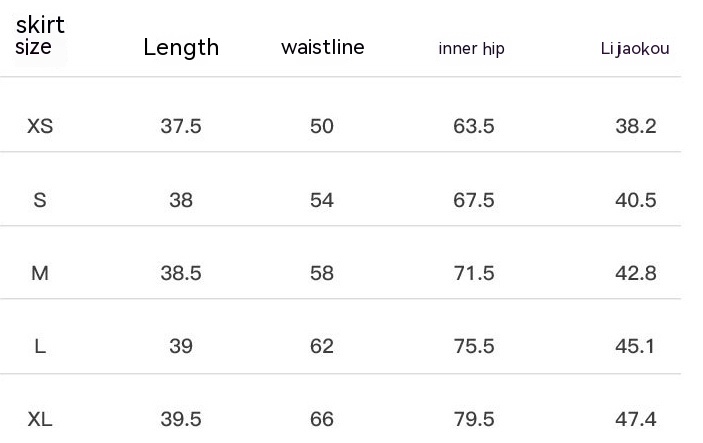Select the S waistline value 54
Screen dimensions: 703x443
tap(322, 200)
